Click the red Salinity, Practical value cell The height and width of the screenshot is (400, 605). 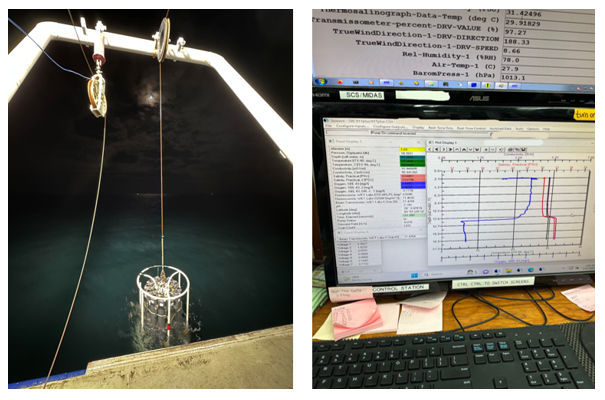pyautogui.click(x=413, y=176)
